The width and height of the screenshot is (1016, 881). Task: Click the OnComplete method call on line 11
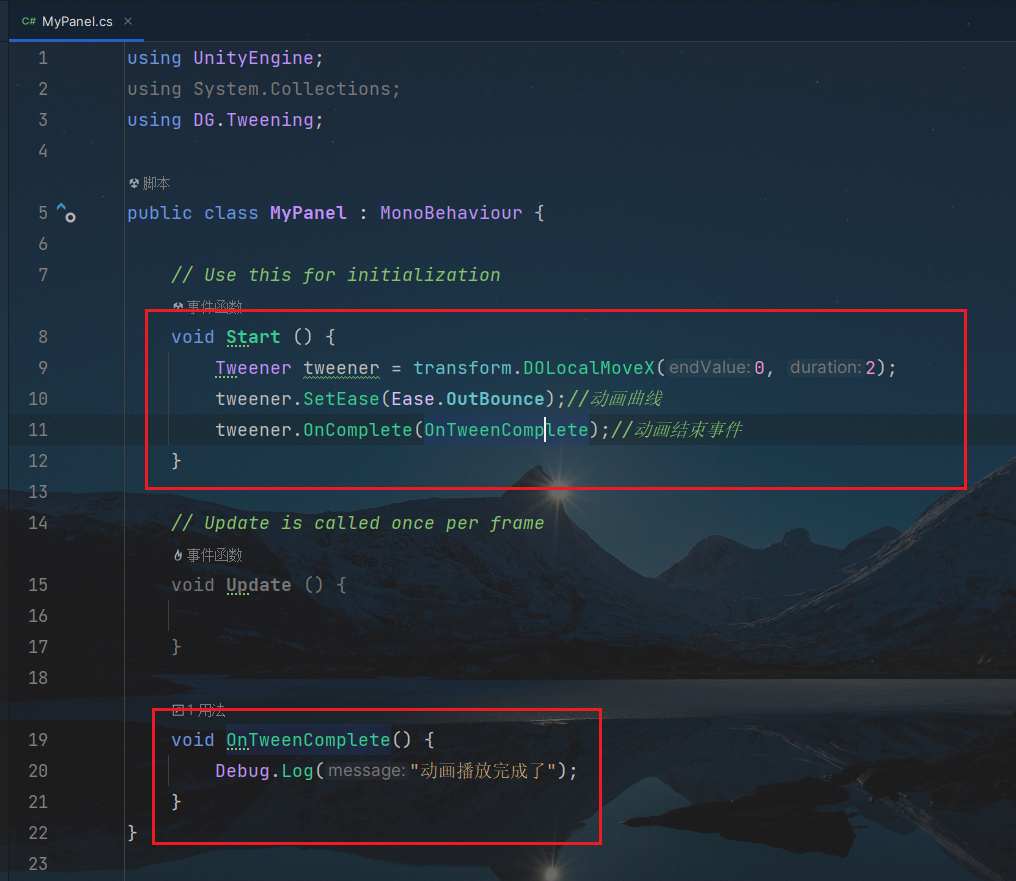click(x=358, y=430)
